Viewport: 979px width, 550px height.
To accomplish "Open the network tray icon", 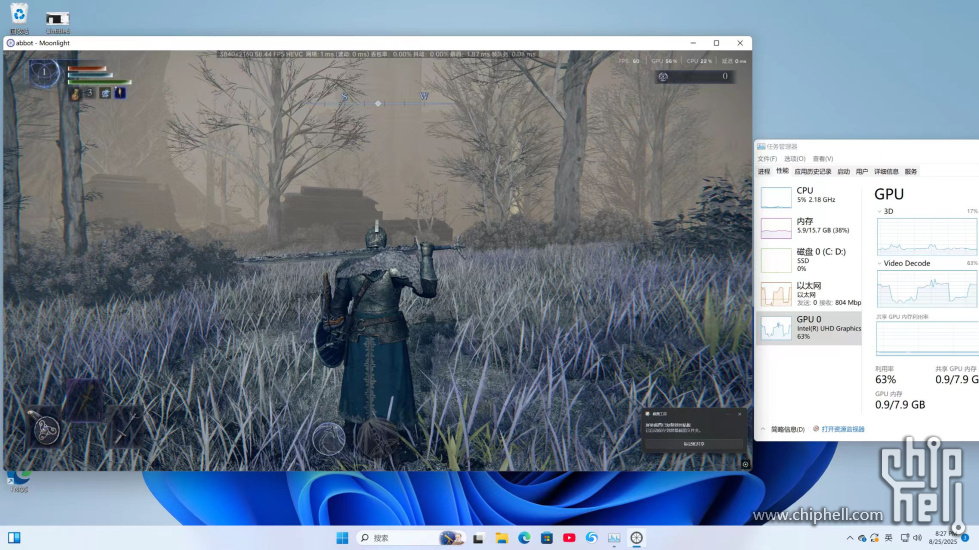I will [x=905, y=538].
